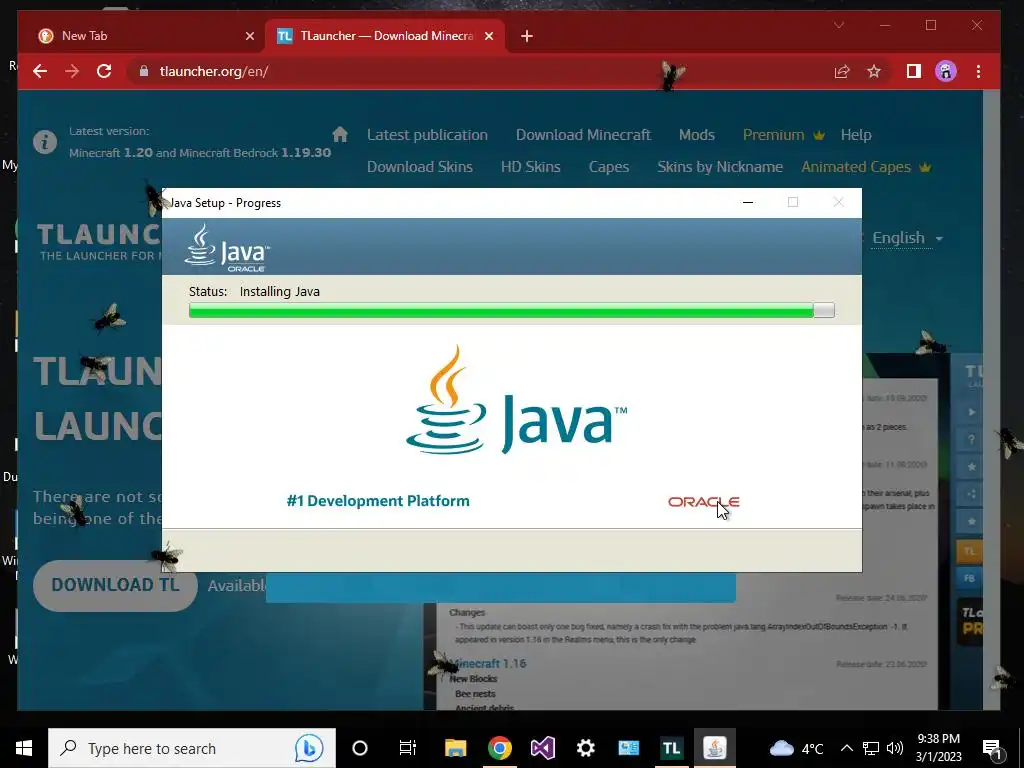
Task: Click the DOWNLOAD TL button
Action: [115, 585]
